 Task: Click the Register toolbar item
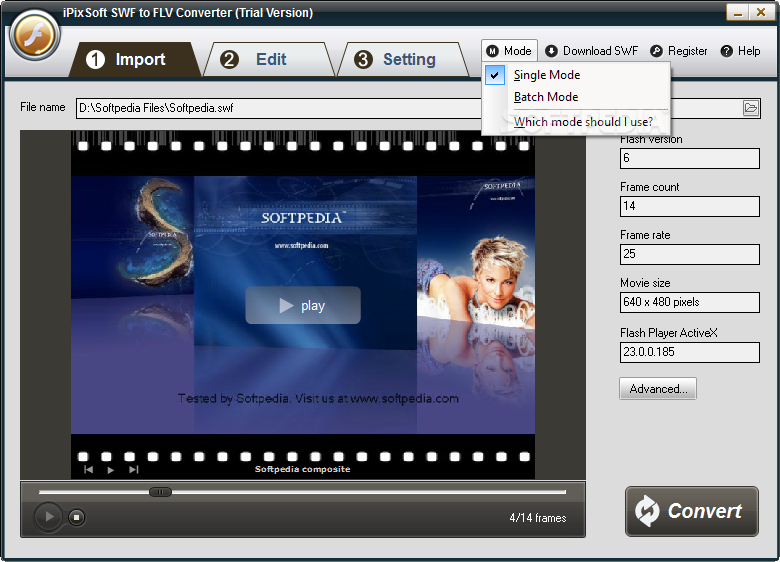tap(679, 51)
